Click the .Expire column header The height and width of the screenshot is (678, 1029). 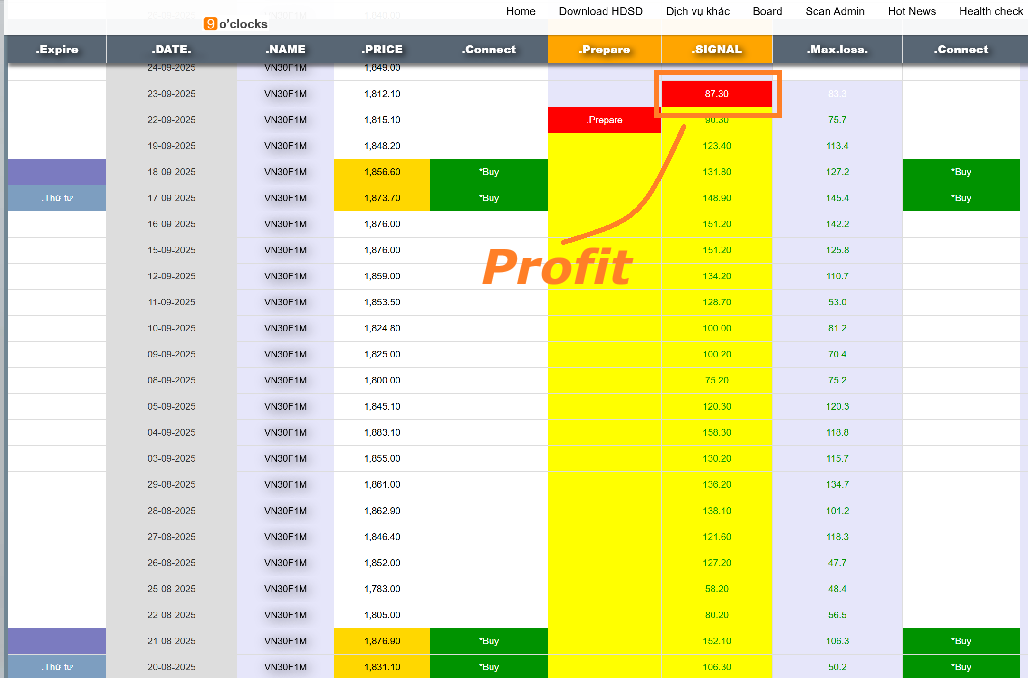click(57, 49)
